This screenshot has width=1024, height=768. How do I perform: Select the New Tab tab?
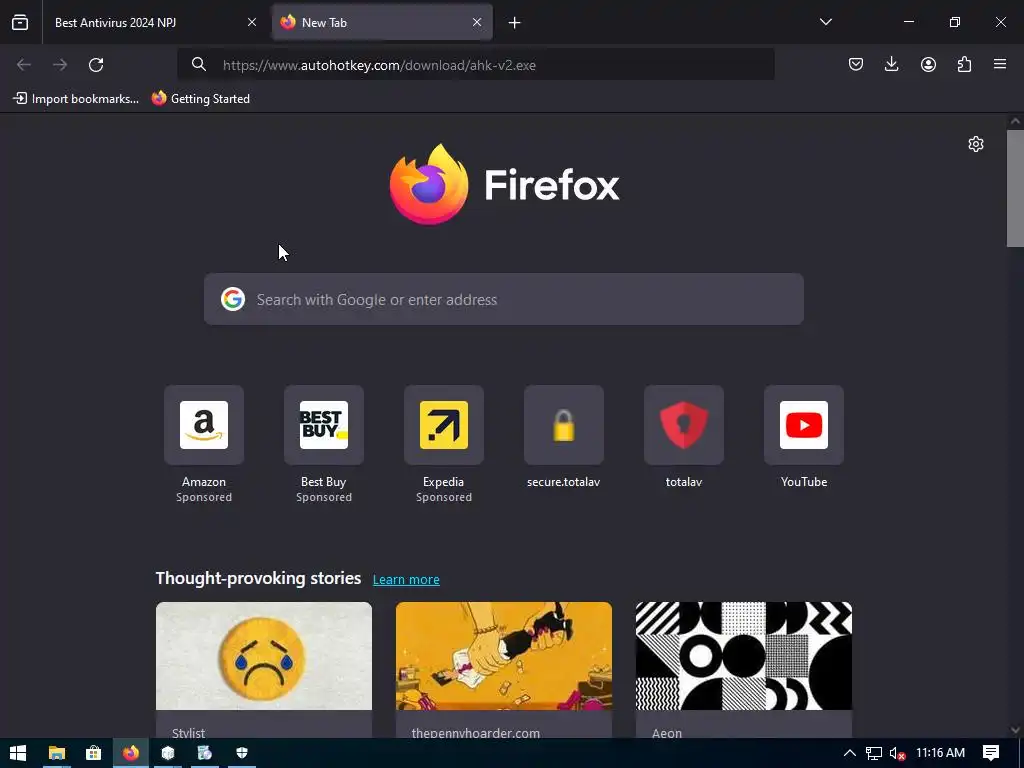pos(382,23)
